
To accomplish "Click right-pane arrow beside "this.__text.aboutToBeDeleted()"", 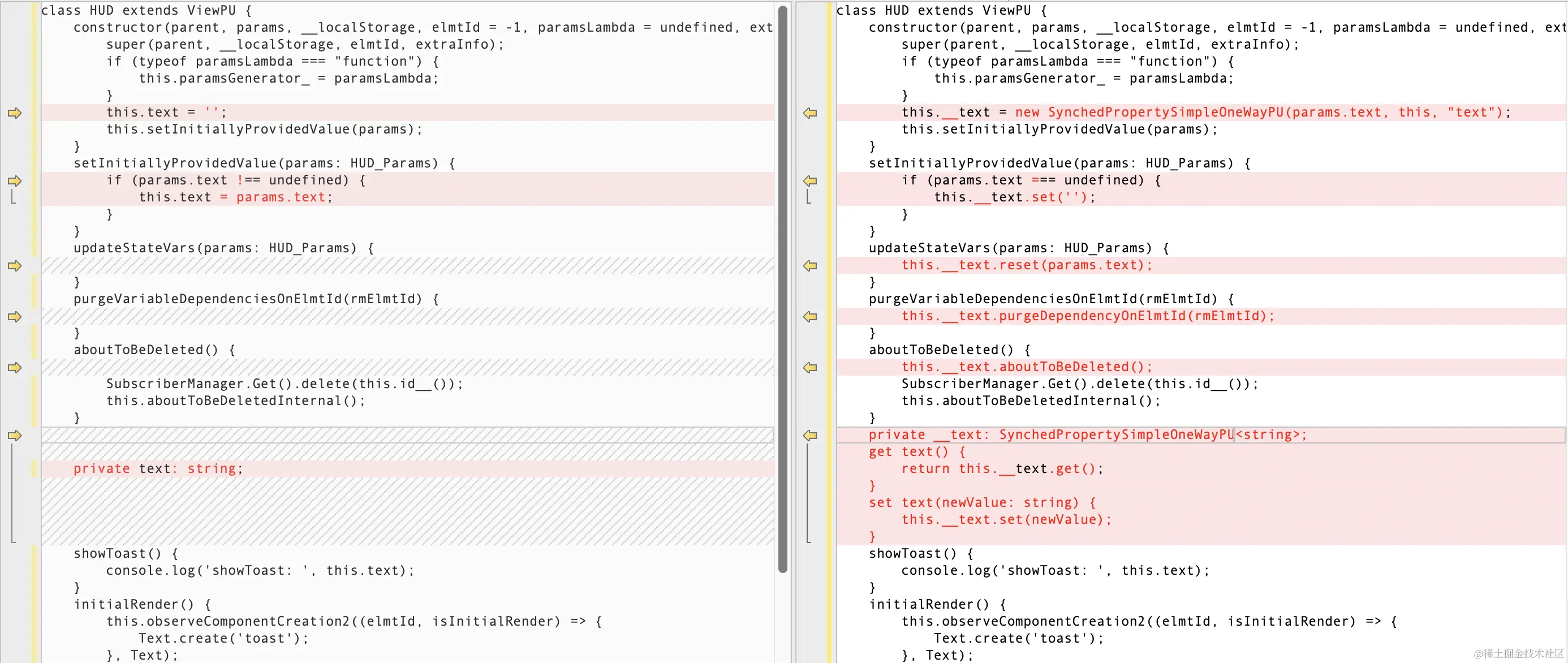I will pos(810,367).
